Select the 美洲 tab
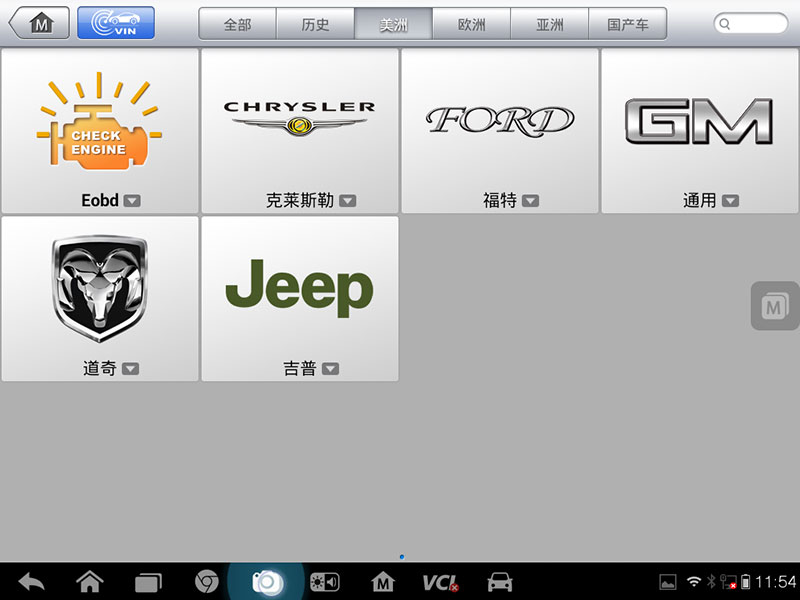Image resolution: width=800 pixels, height=600 pixels. point(393,24)
